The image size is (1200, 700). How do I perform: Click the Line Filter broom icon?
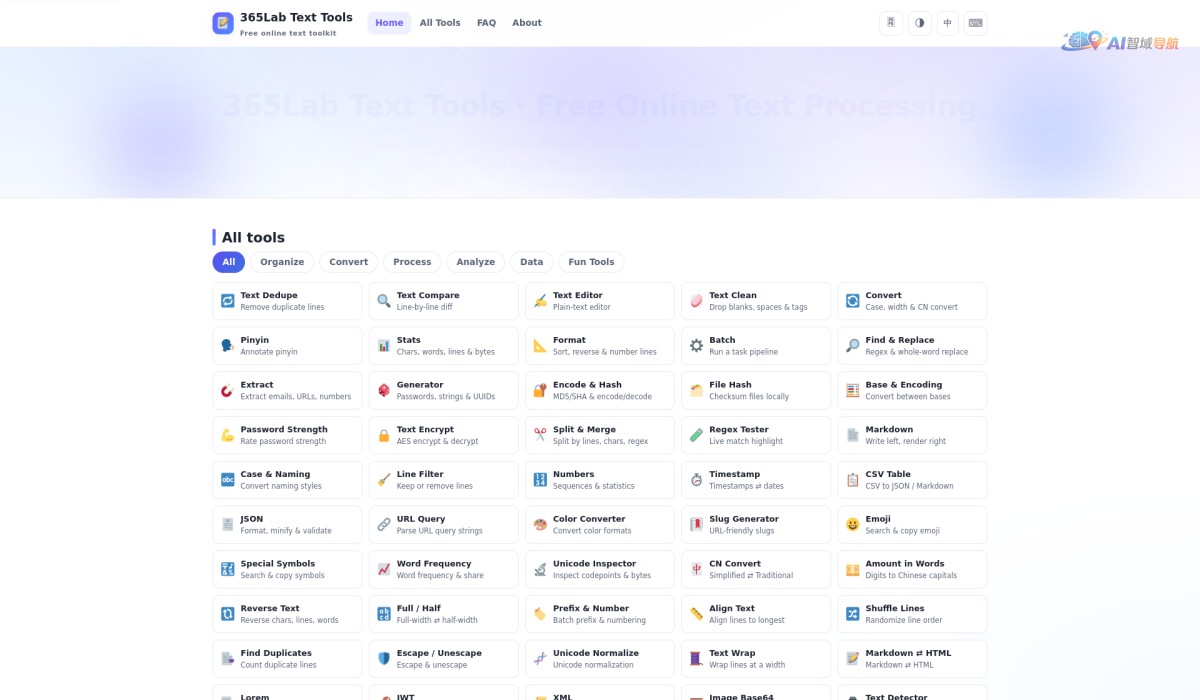(384, 480)
